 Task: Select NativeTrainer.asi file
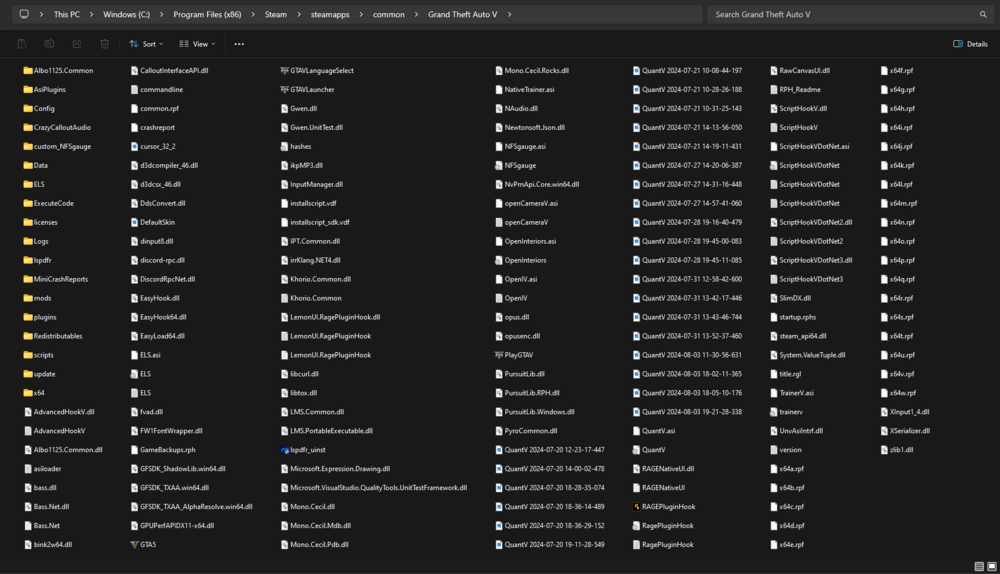coord(525,89)
